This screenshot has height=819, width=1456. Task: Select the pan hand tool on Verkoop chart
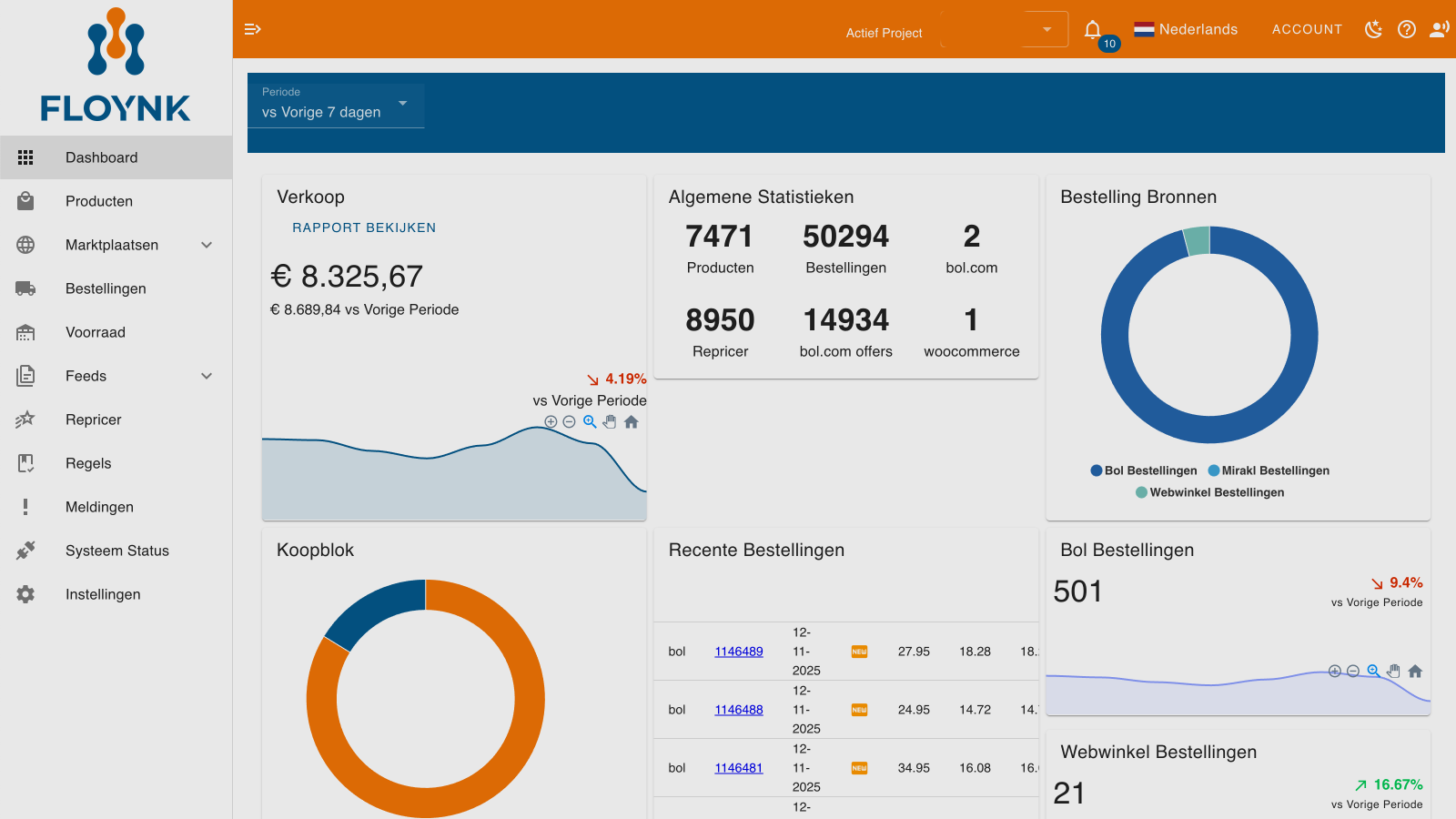click(610, 422)
